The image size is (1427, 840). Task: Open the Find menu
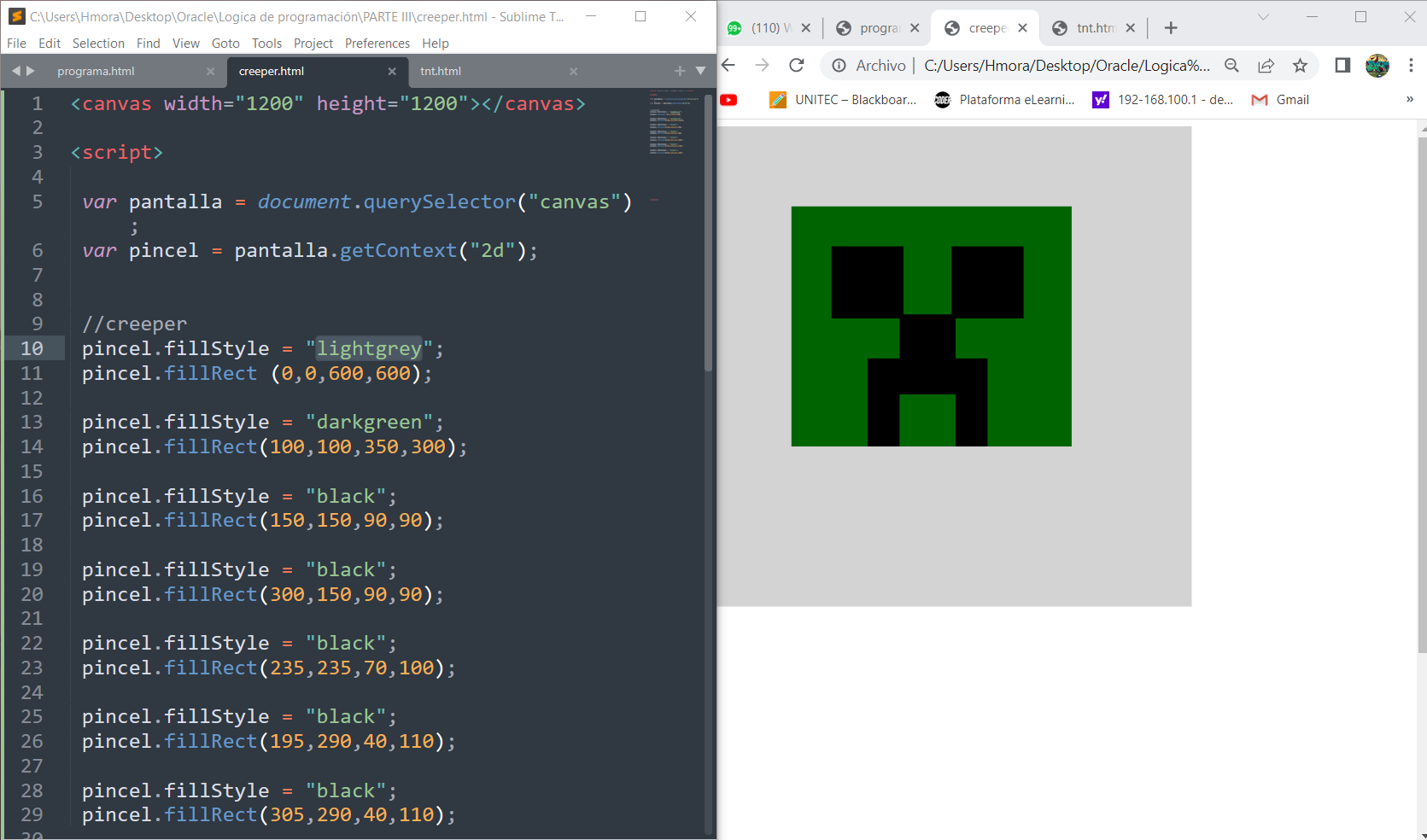click(x=149, y=44)
